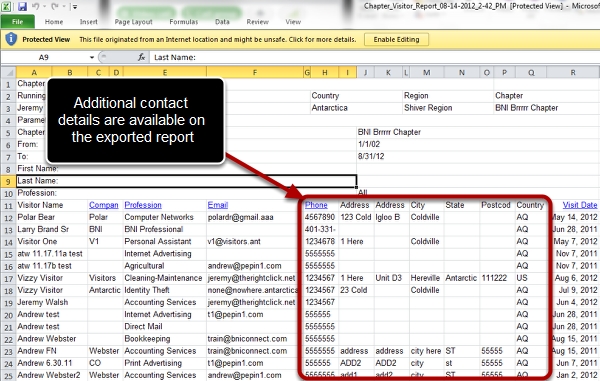
Task: Click cell containing city here
Action: coord(426,351)
